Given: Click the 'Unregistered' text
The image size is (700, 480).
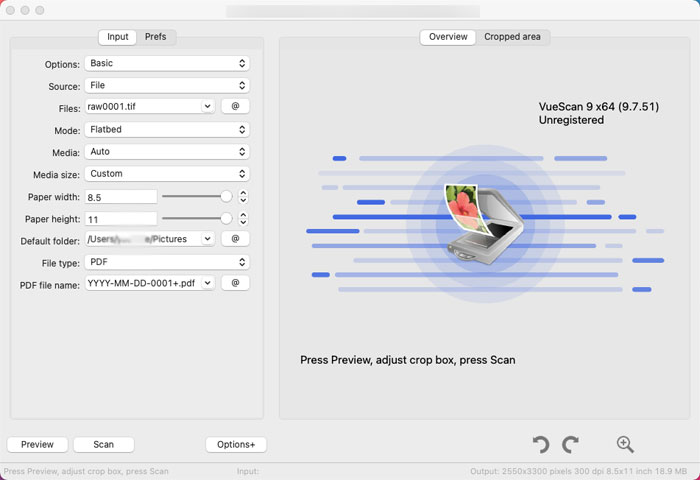Looking at the screenshot, I should click(571, 120).
